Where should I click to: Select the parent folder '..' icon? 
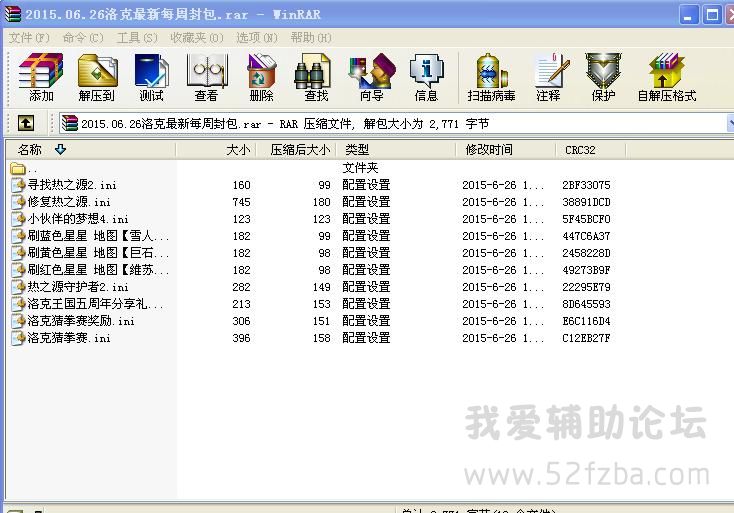(18, 168)
